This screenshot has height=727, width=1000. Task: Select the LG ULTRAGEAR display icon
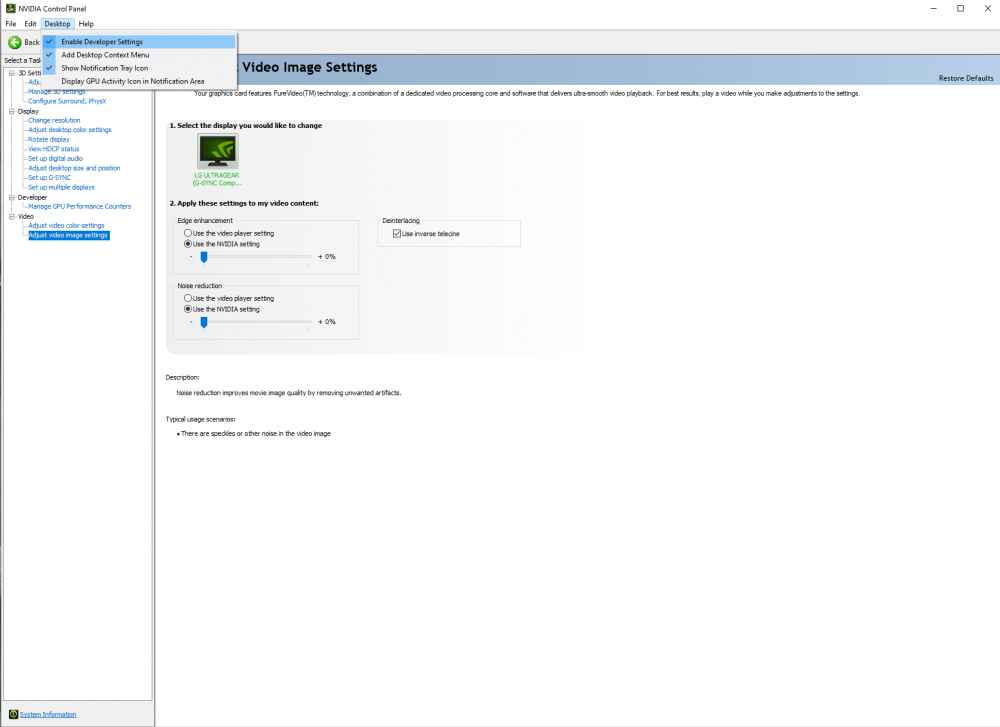tap(217, 152)
